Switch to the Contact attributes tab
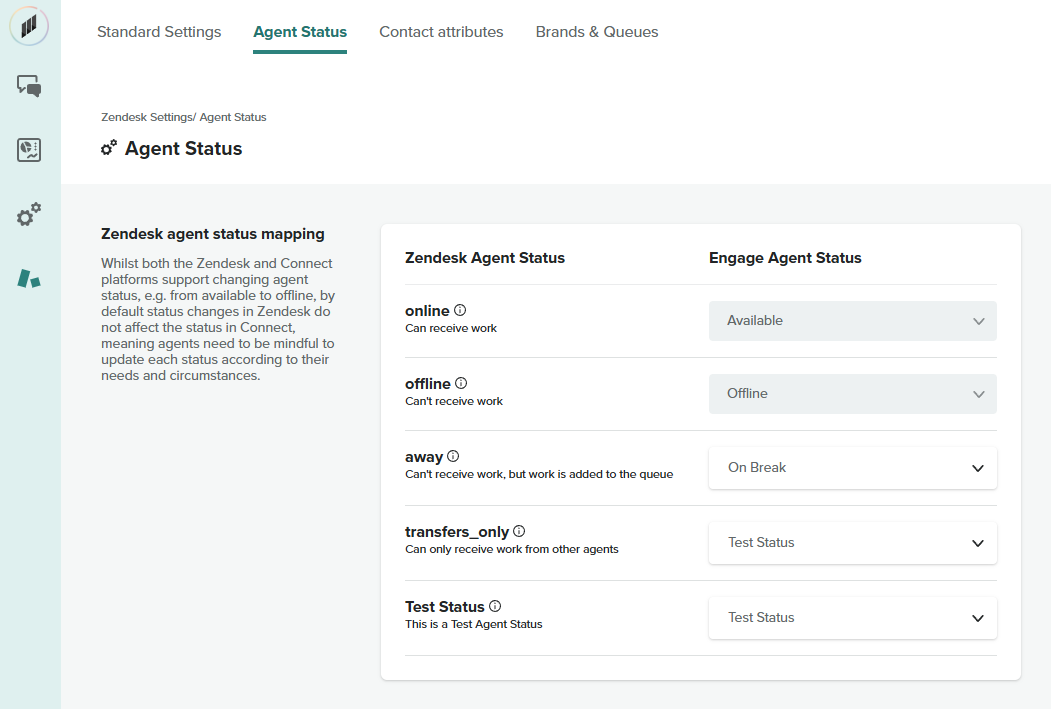This screenshot has height=709, width=1051. [x=441, y=32]
